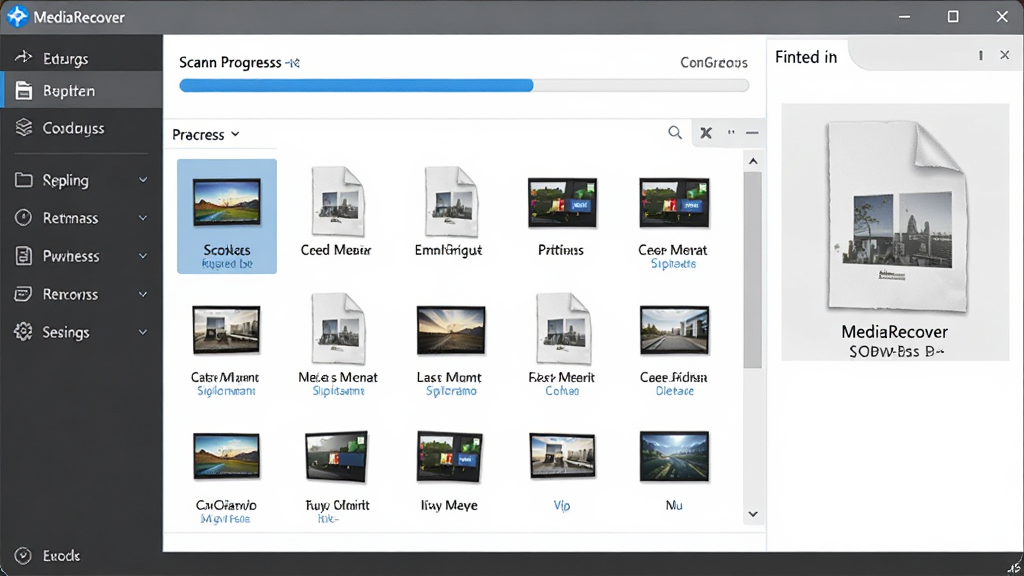Select the Bapiten document icon in sidebar
The height and width of the screenshot is (576, 1024).
(x=24, y=91)
